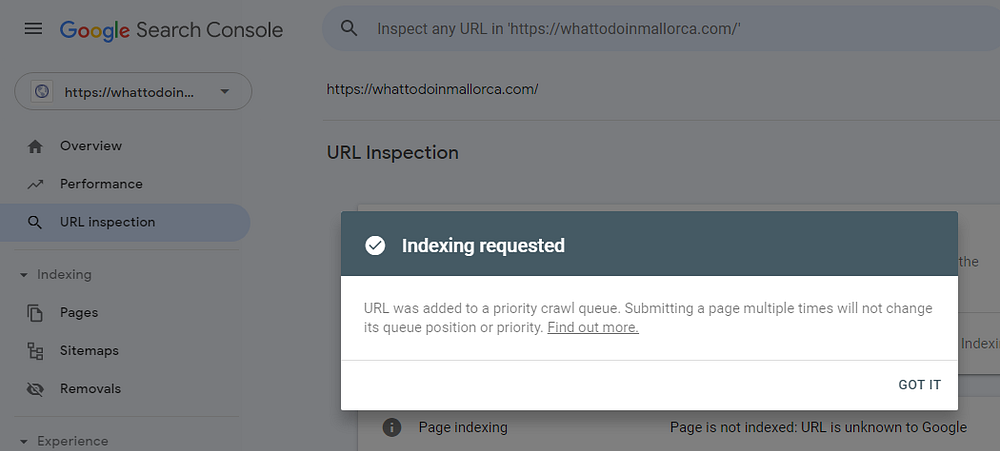Click the Removals crossed-eye icon

36,389
